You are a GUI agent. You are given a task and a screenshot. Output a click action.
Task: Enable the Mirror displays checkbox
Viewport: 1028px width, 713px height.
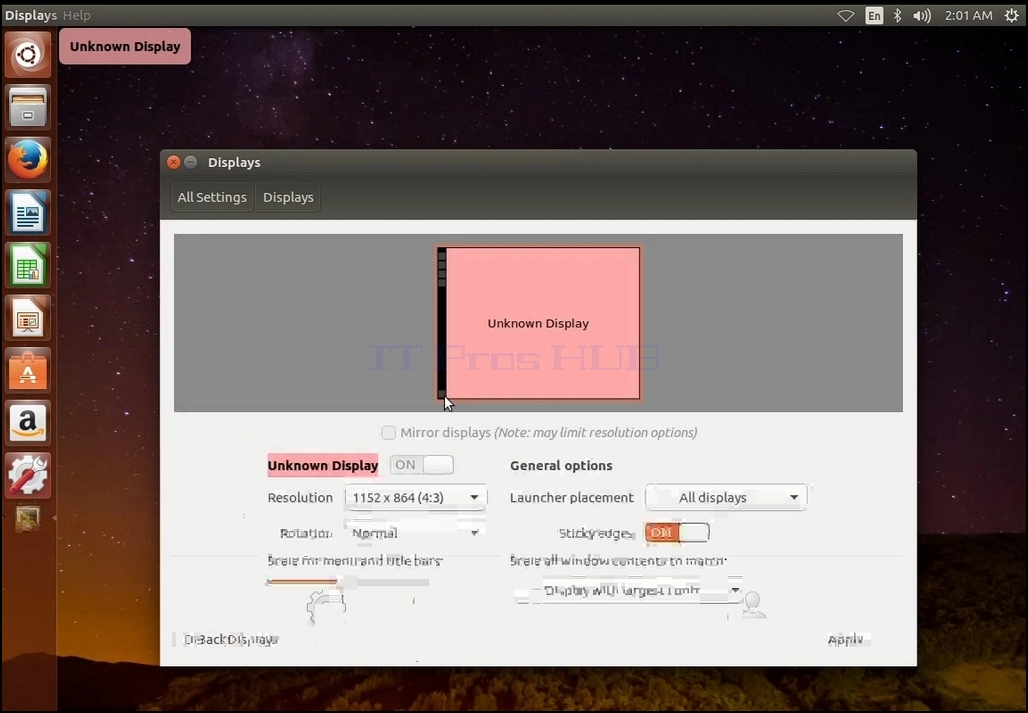point(389,433)
